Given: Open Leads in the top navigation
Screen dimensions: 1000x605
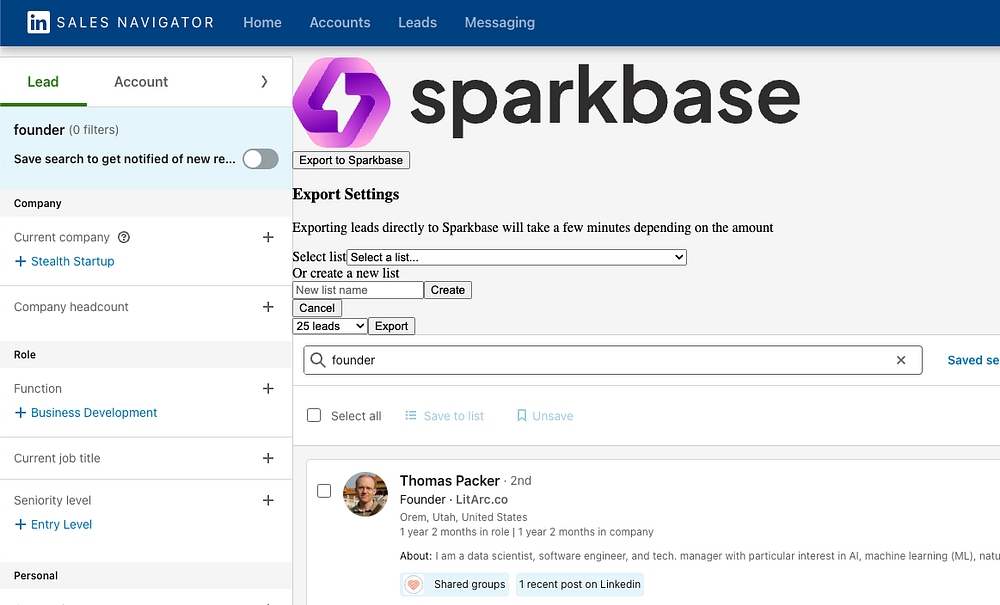Looking at the screenshot, I should (417, 22).
